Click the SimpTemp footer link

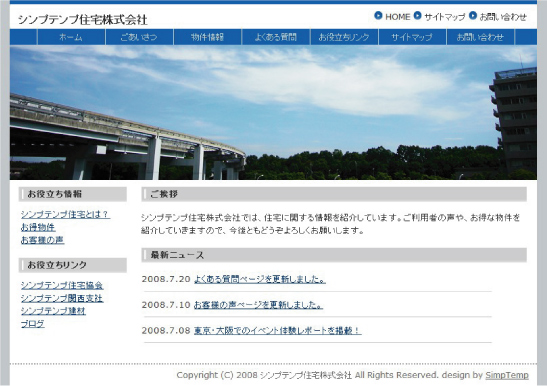click(x=507, y=375)
